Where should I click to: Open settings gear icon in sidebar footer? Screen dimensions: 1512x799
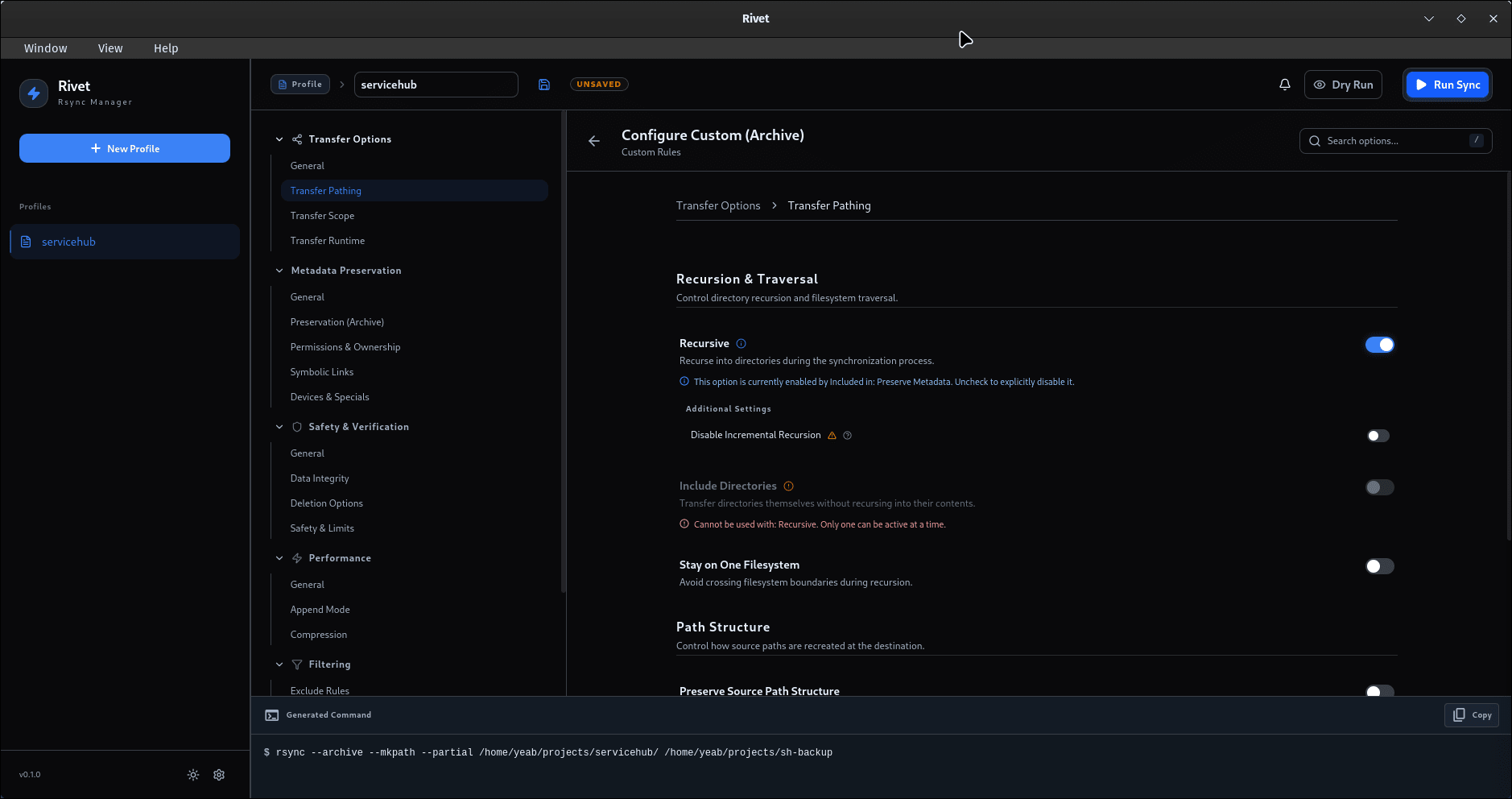(219, 775)
